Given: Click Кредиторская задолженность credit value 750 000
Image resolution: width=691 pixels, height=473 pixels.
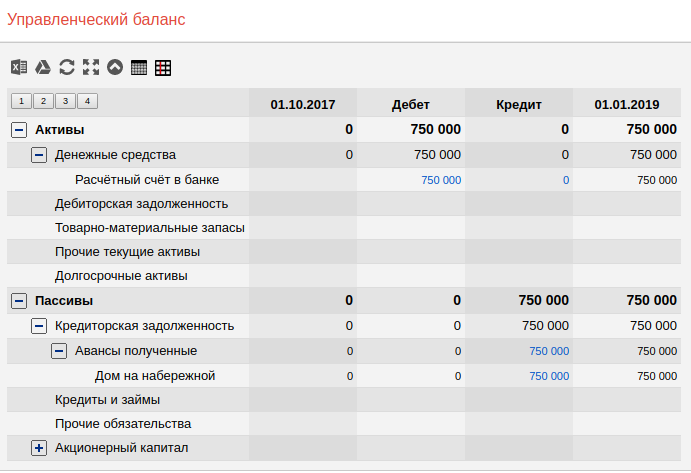Looking at the screenshot, I should 545,326.
